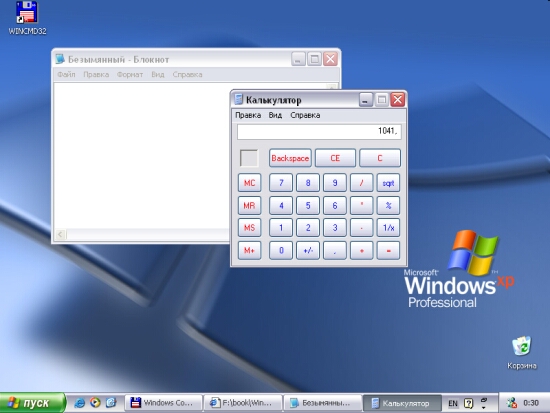This screenshot has width=550, height=413.
Task: Click the Notepad horizontal scrollbar left arrow
Action: coord(60,234)
